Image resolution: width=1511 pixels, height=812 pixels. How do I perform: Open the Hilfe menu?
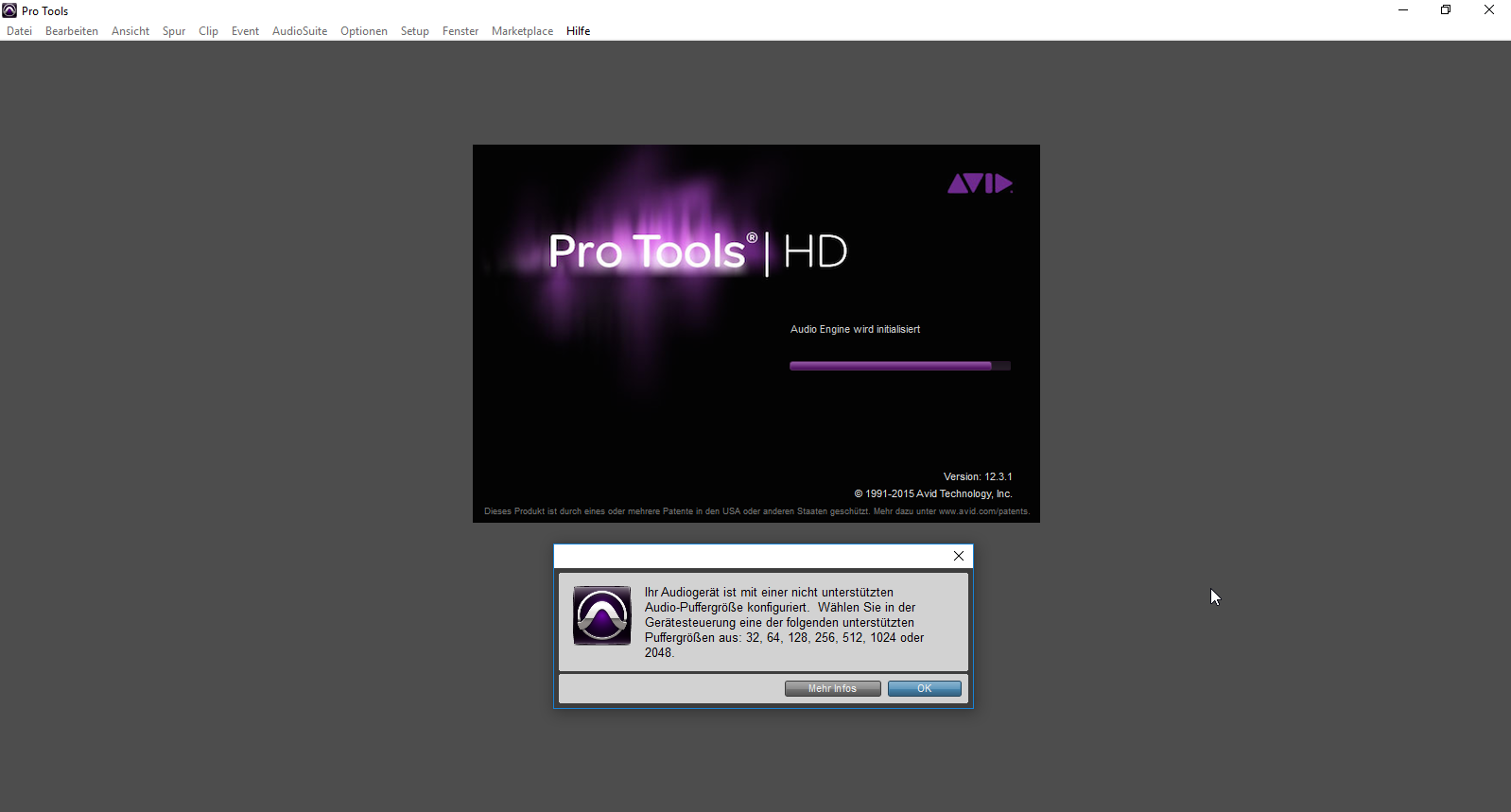pyautogui.click(x=579, y=31)
